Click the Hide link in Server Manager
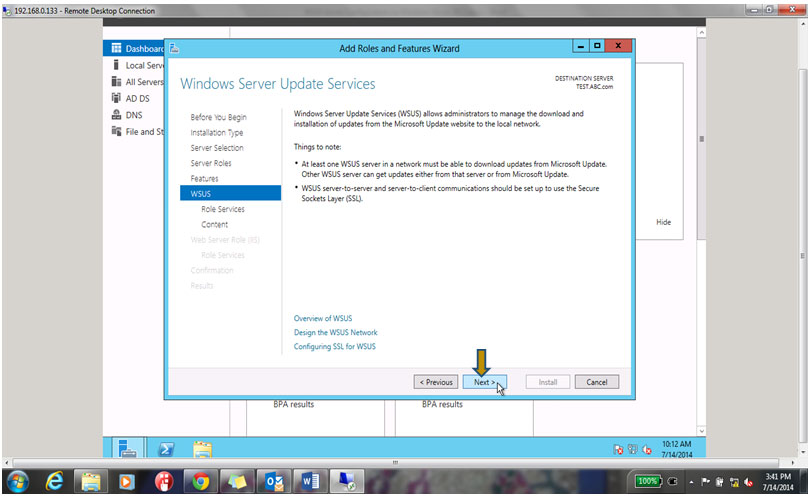808x501 pixels. pyautogui.click(x=663, y=222)
